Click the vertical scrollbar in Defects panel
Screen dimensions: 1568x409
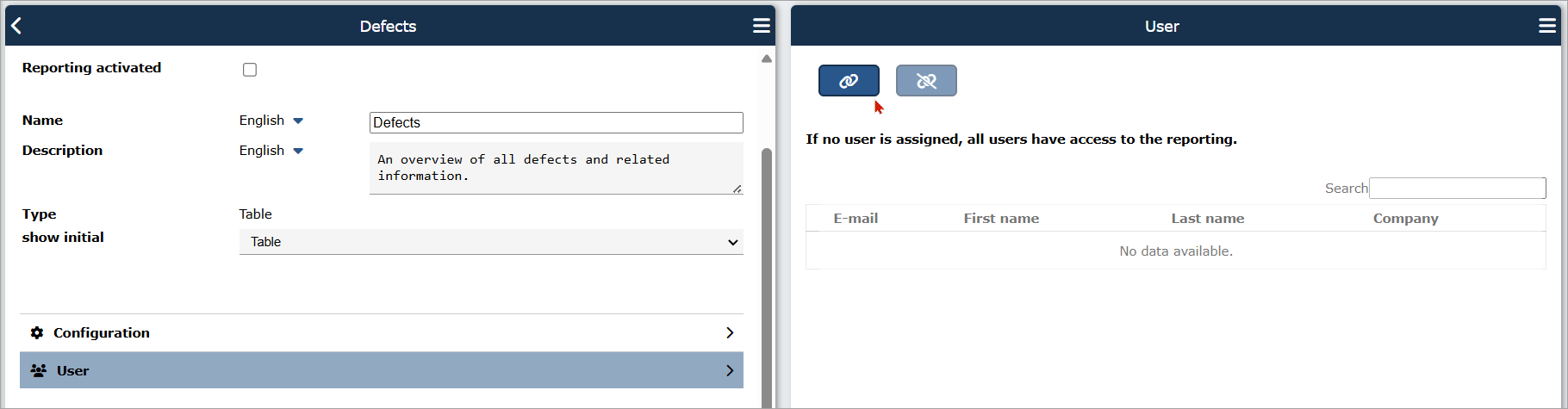[x=767, y=276]
